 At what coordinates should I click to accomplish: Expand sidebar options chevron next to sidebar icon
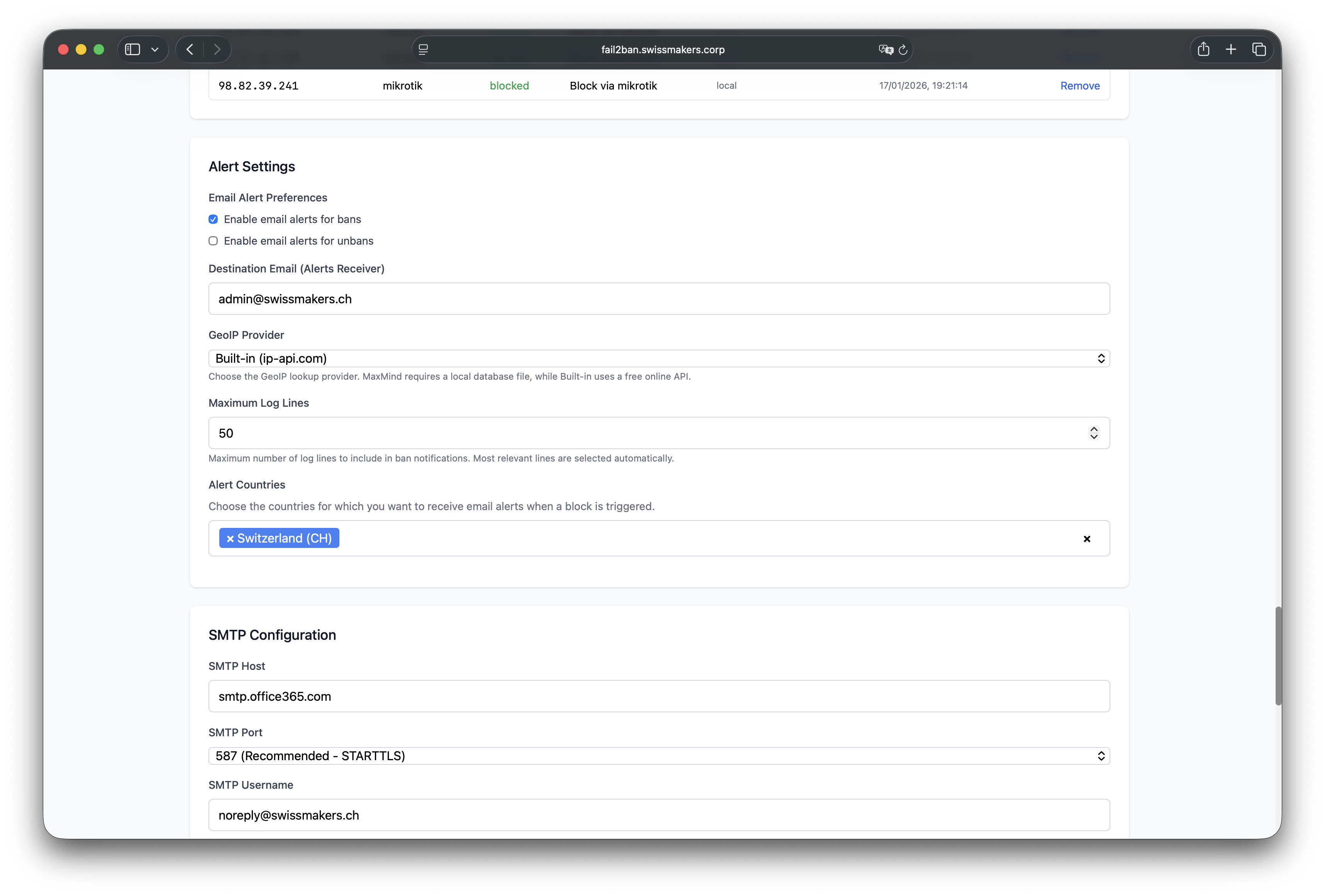coord(154,50)
